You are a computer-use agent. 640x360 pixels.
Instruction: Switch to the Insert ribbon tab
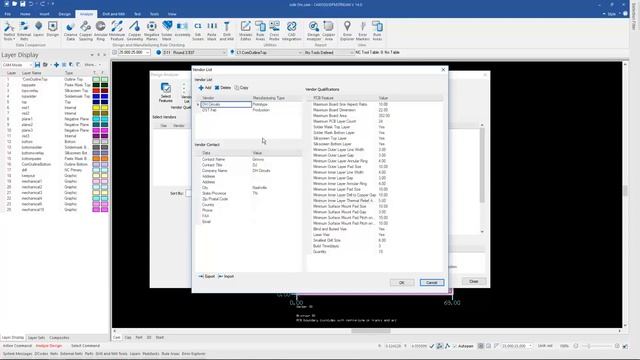(44, 14)
